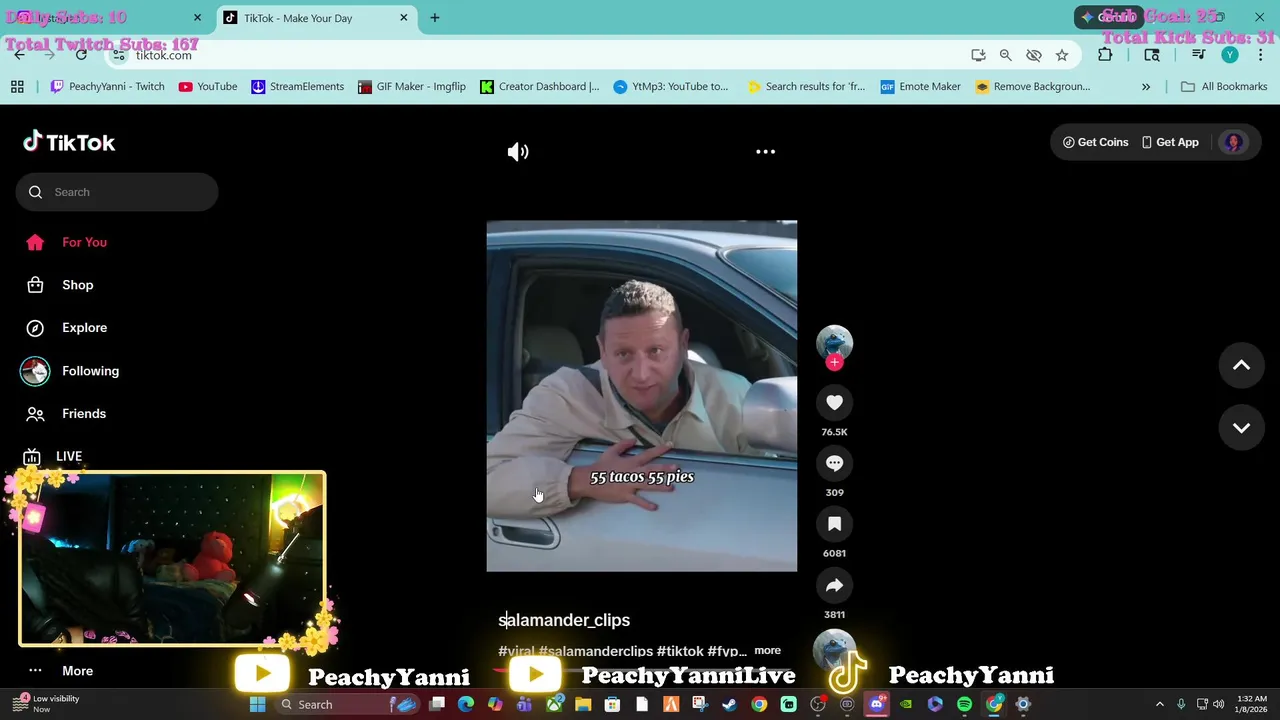1280x720 pixels.
Task: Open Chrome extensions puzzle icon
Action: [x=1105, y=55]
